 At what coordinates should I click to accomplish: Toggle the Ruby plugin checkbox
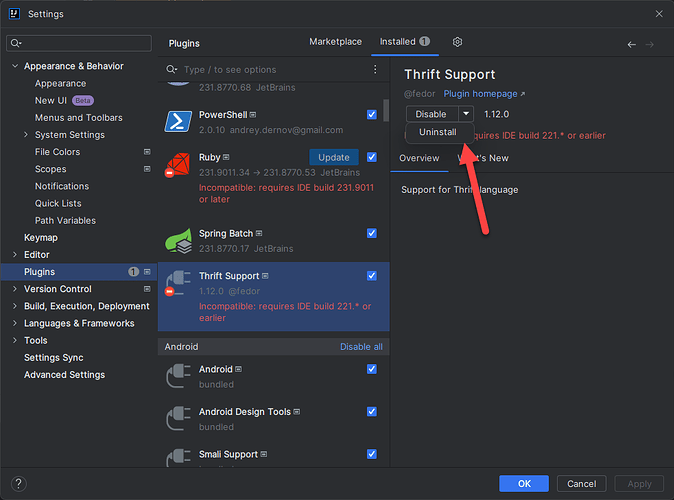372,157
